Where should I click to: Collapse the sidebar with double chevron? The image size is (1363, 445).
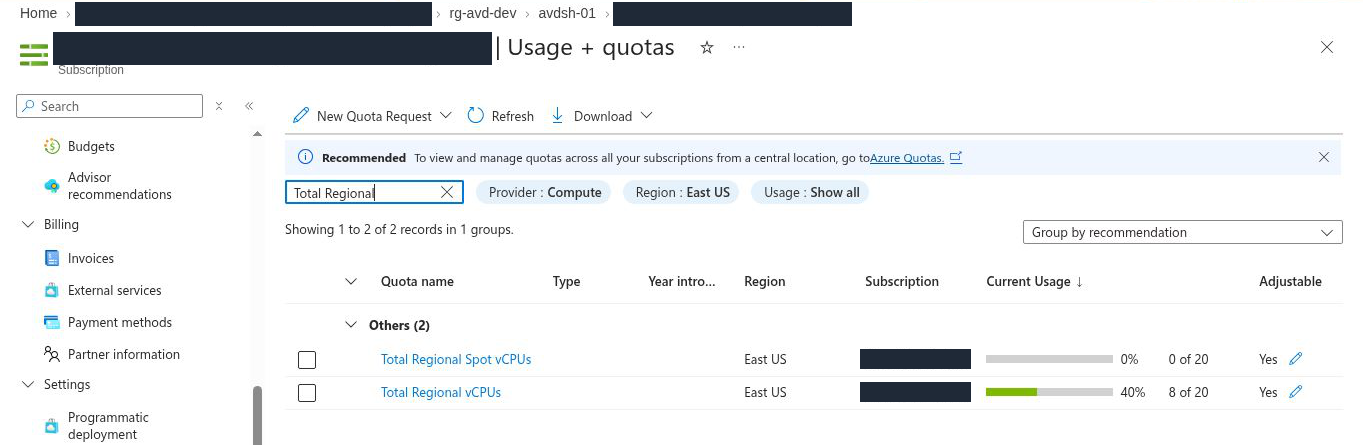[249, 106]
